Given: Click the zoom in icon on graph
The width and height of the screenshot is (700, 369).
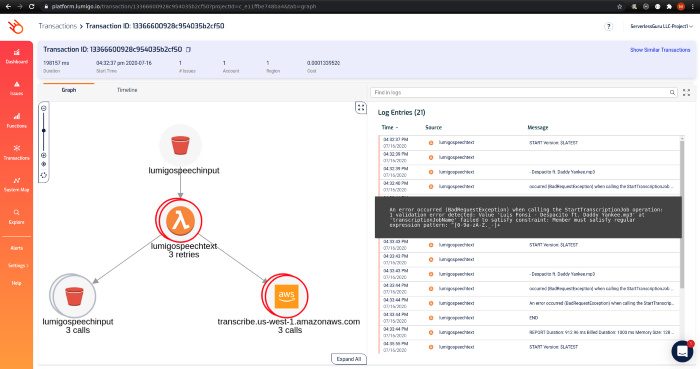Looking at the screenshot, I should click(x=44, y=155).
